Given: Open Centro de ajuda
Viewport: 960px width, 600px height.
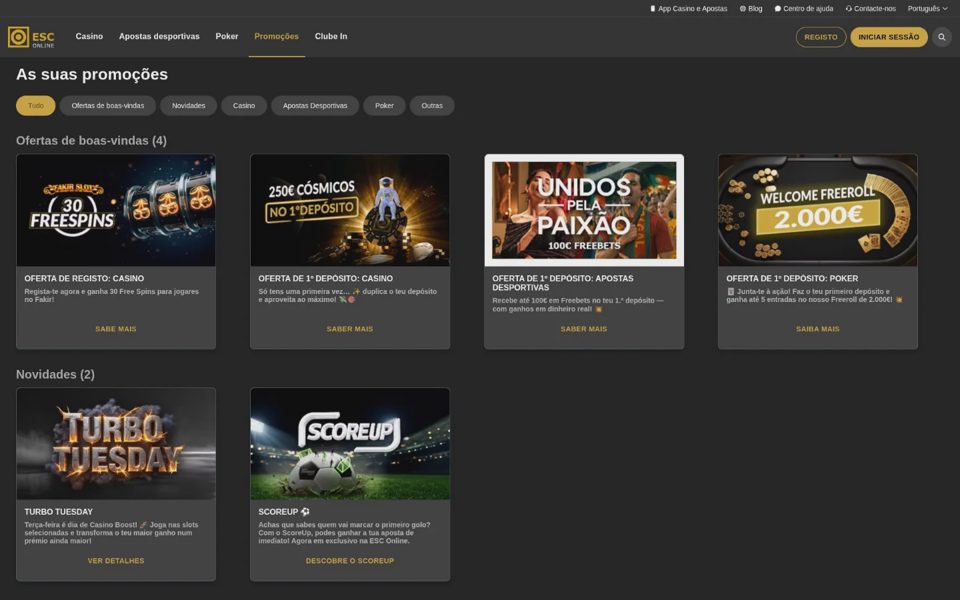Looking at the screenshot, I should pyautogui.click(x=804, y=9).
